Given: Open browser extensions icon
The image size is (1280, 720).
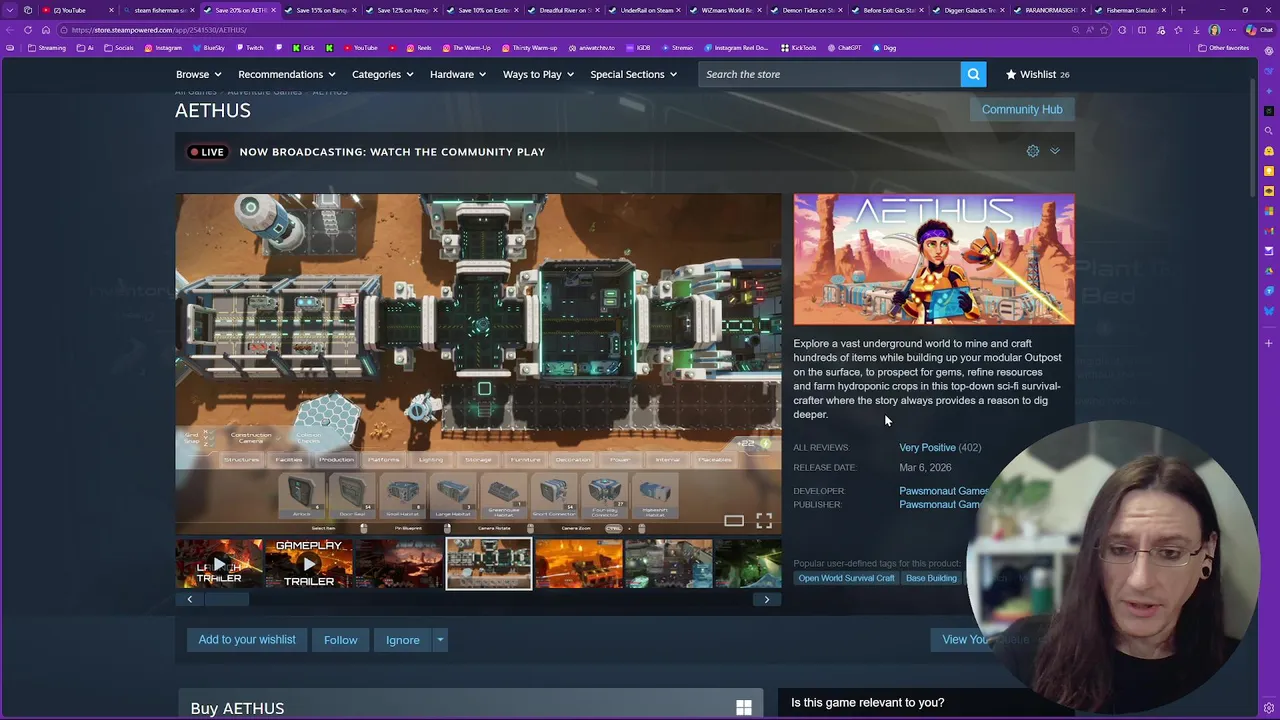Looking at the screenshot, I should (1123, 30).
